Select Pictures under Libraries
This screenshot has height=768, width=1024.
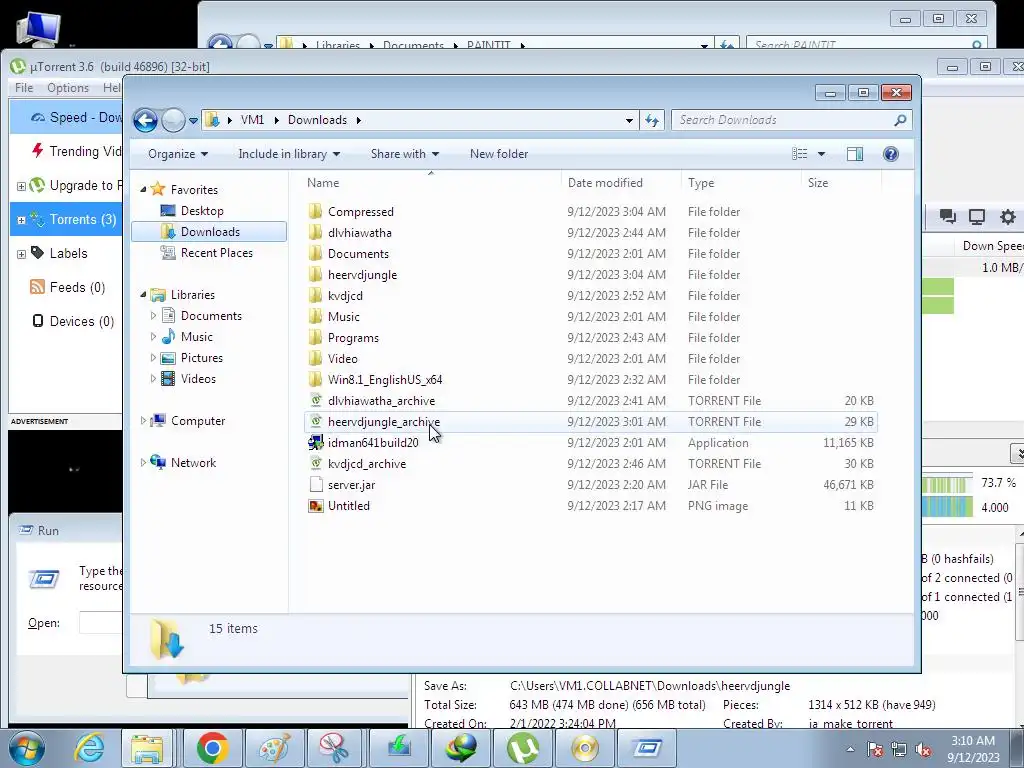click(x=201, y=358)
